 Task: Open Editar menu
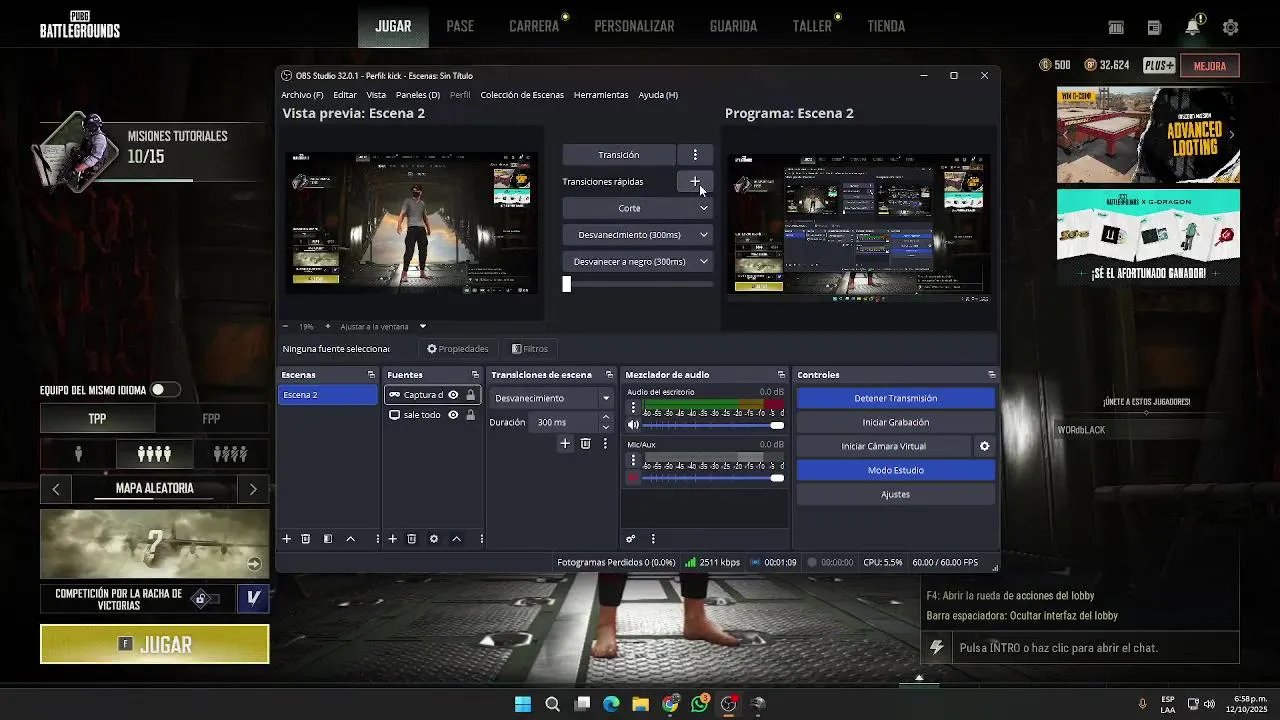pos(345,95)
